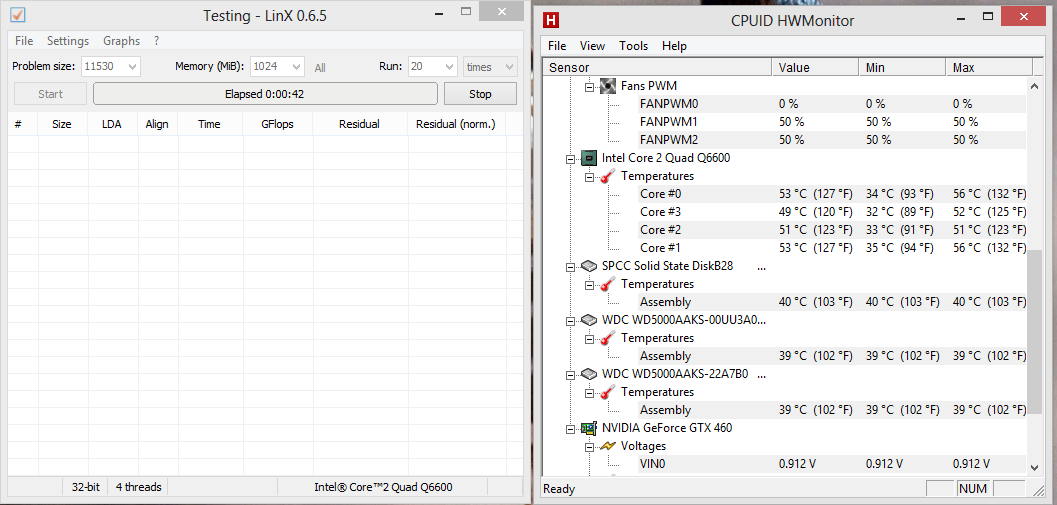Open HWMonitor Tools menu
This screenshot has width=1057, height=505.
tap(634, 46)
